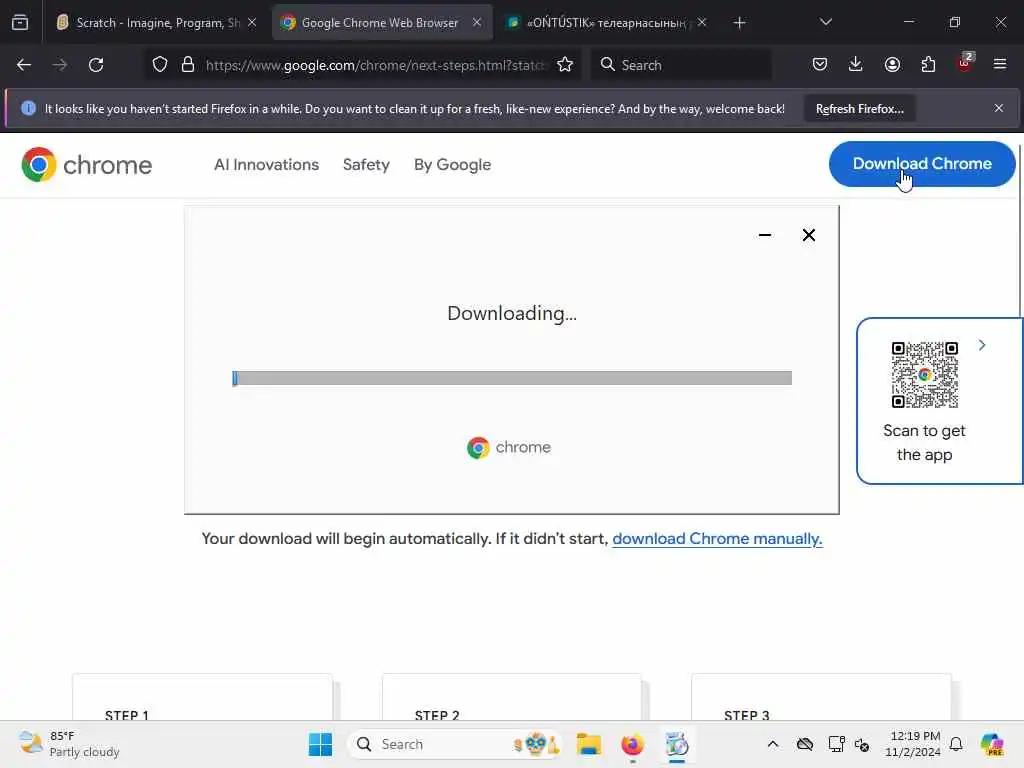Click the Chrome logo on the page header
1024x768 pixels.
tap(86, 165)
